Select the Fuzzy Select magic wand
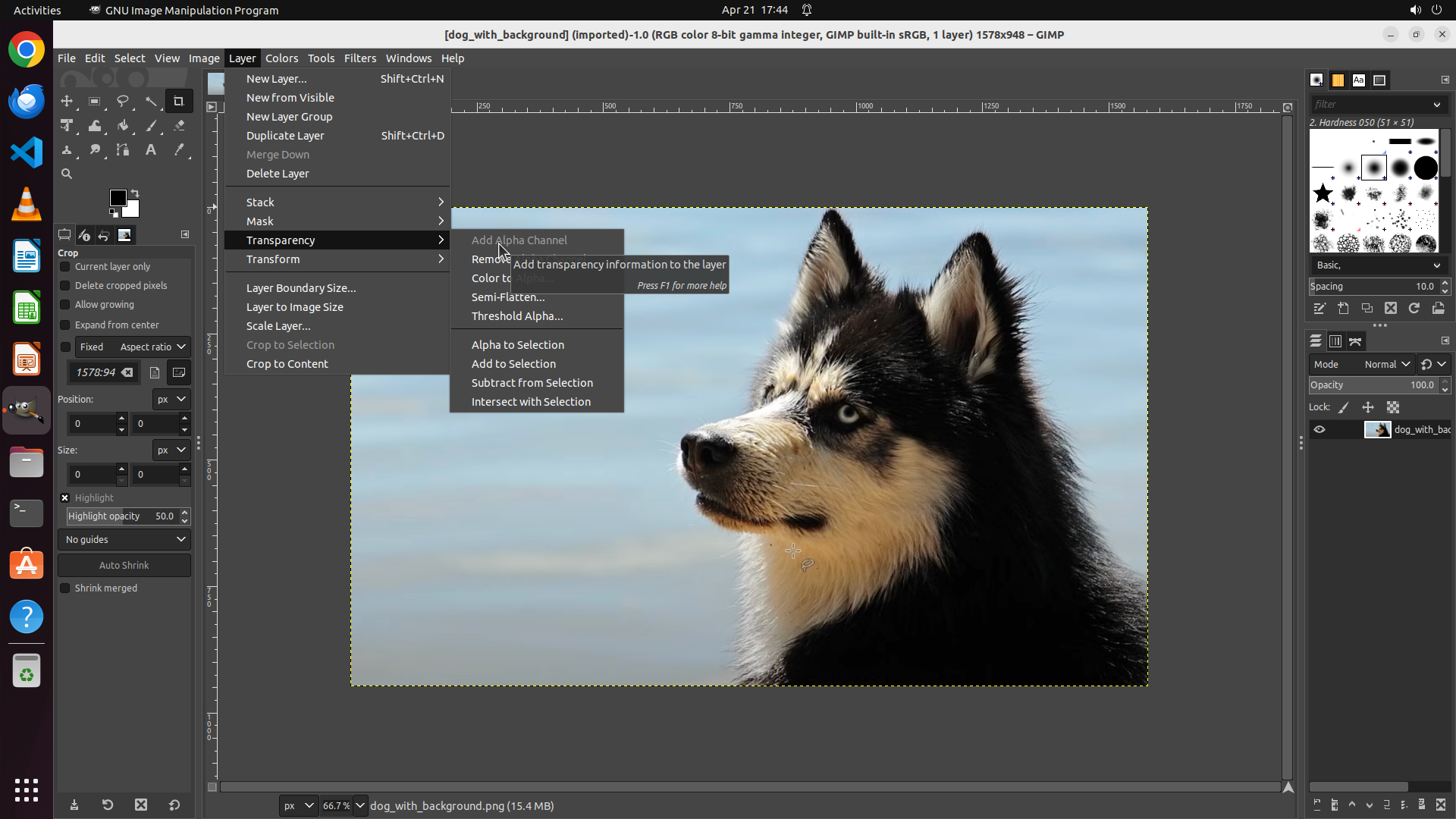 pos(151,102)
